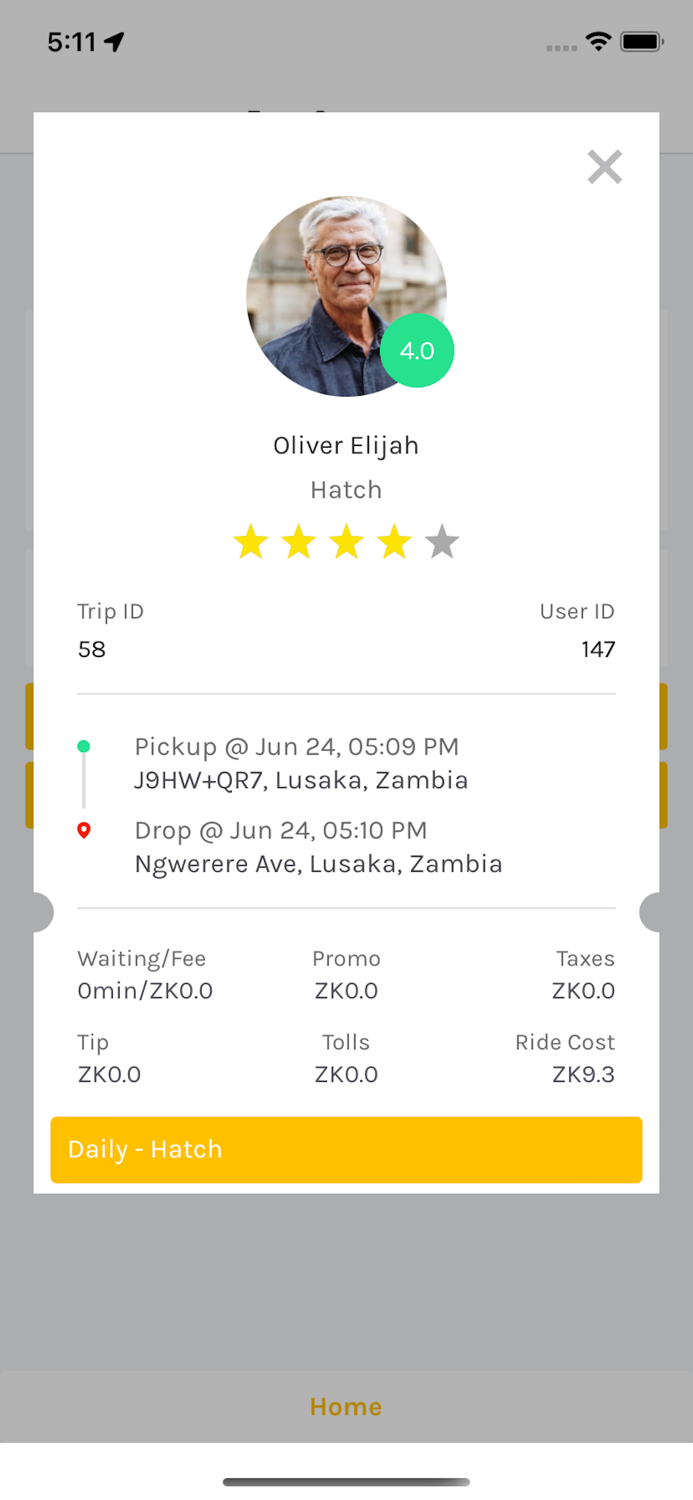This screenshot has height=1500, width=693.
Task: Select the first yellow star
Action: pyautogui.click(x=250, y=541)
